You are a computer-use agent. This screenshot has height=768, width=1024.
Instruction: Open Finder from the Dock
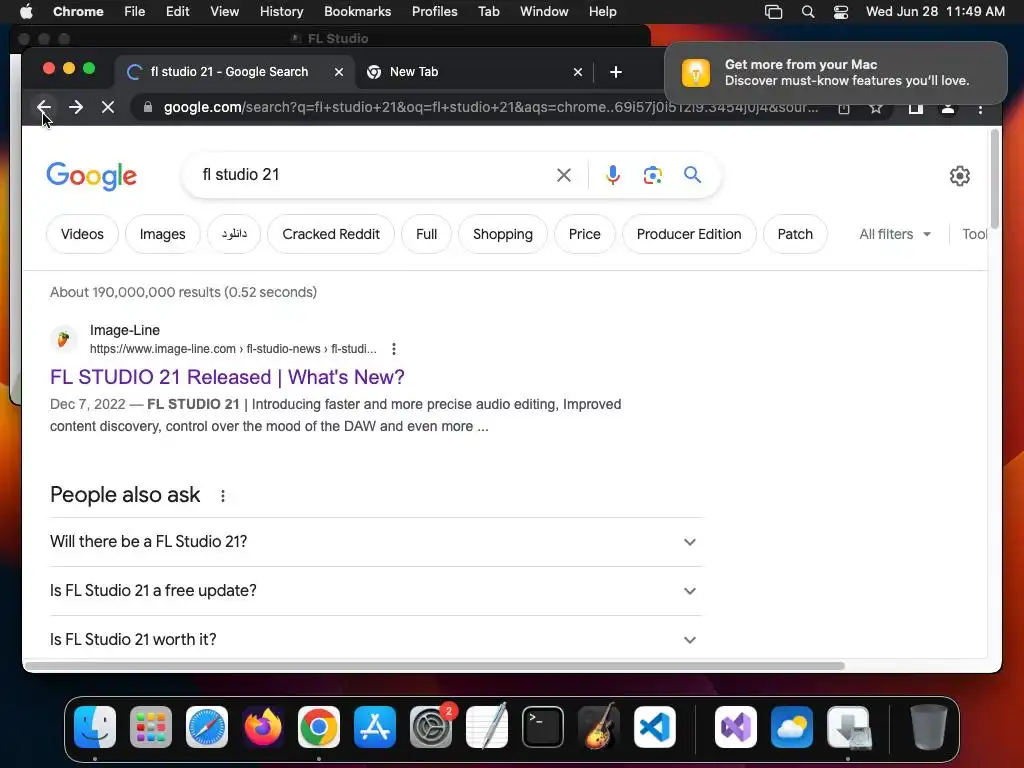coord(95,727)
